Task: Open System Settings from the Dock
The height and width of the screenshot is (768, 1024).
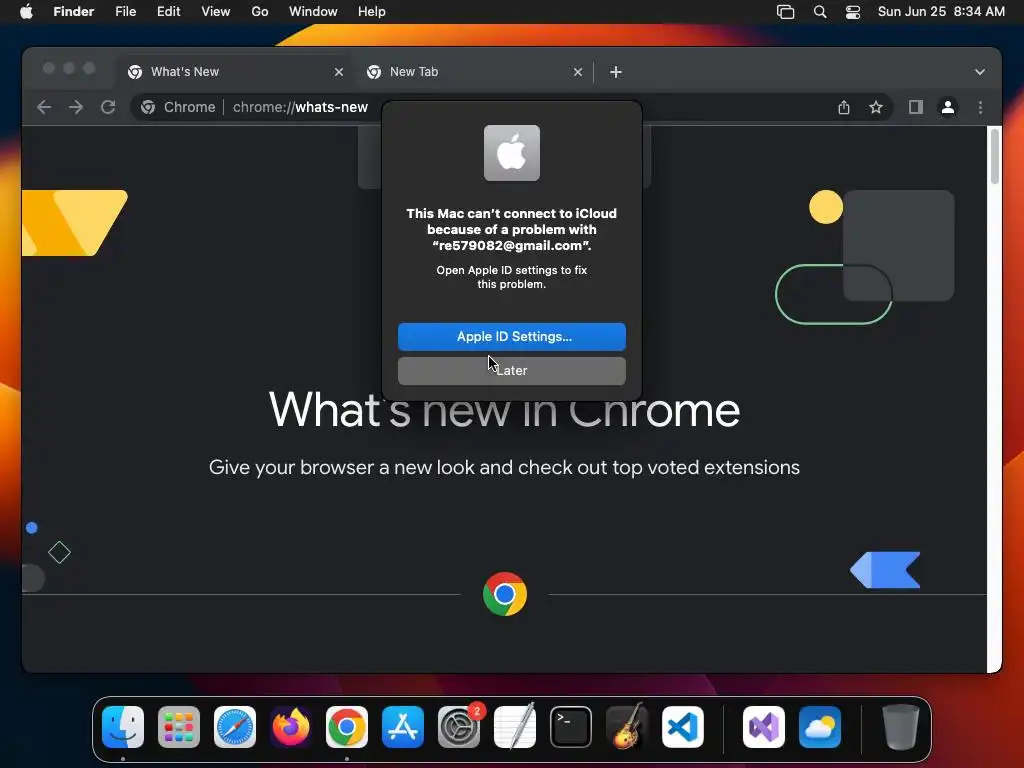Action: [458, 727]
